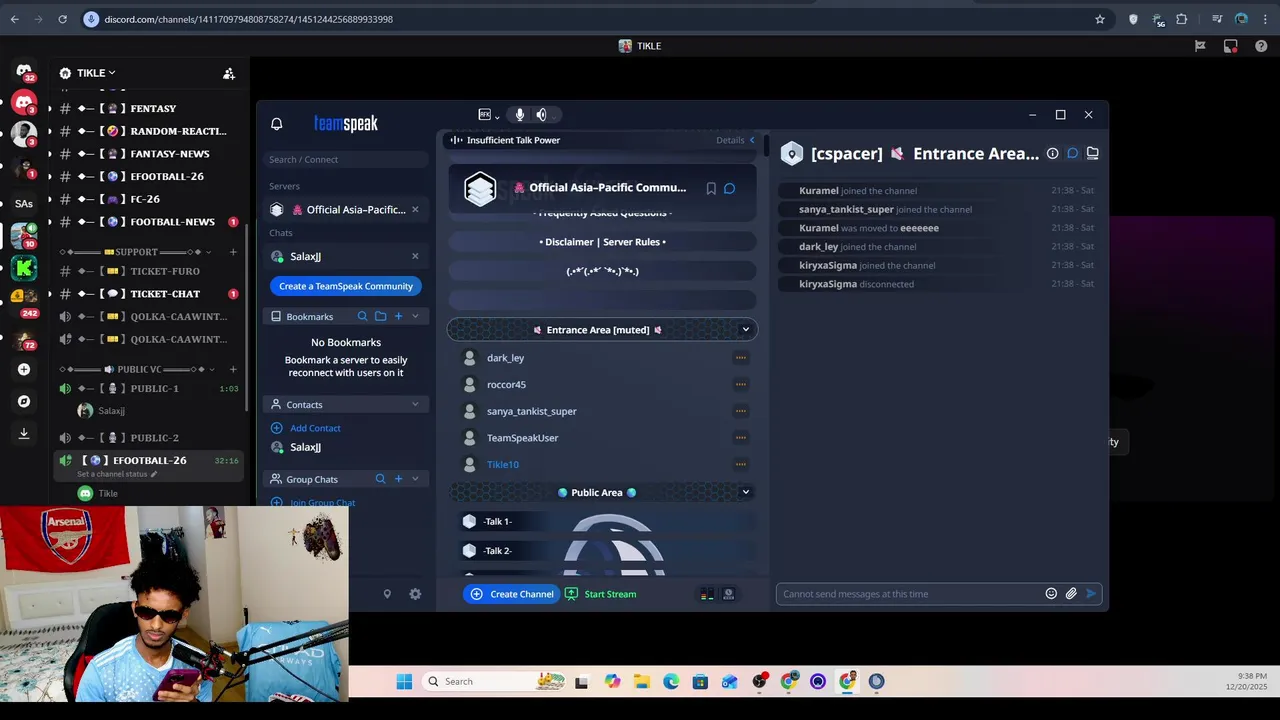
Task: Join the -Talk 1- channel
Action: click(x=603, y=521)
